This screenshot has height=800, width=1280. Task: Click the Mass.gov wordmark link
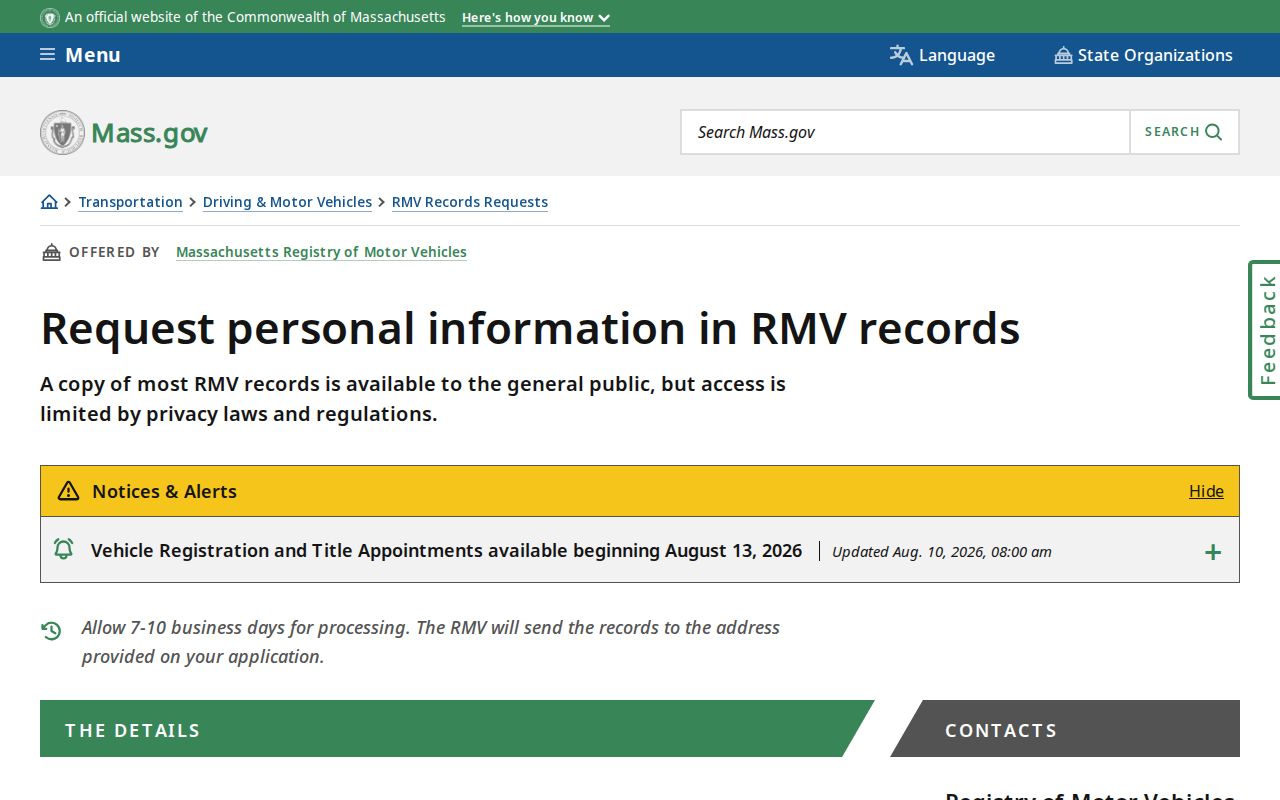[x=149, y=133]
